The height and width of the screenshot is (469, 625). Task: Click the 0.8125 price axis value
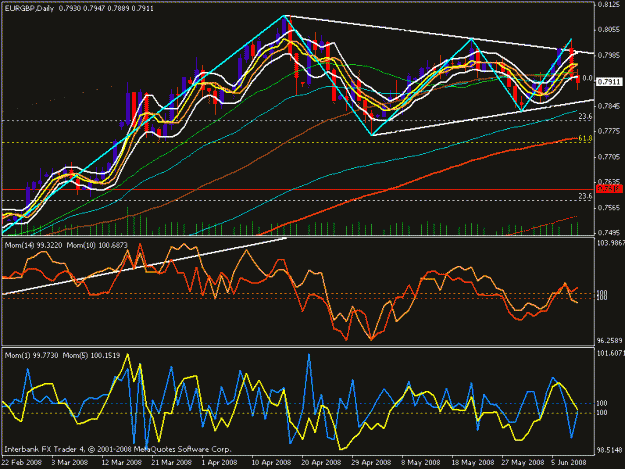(610, 4)
